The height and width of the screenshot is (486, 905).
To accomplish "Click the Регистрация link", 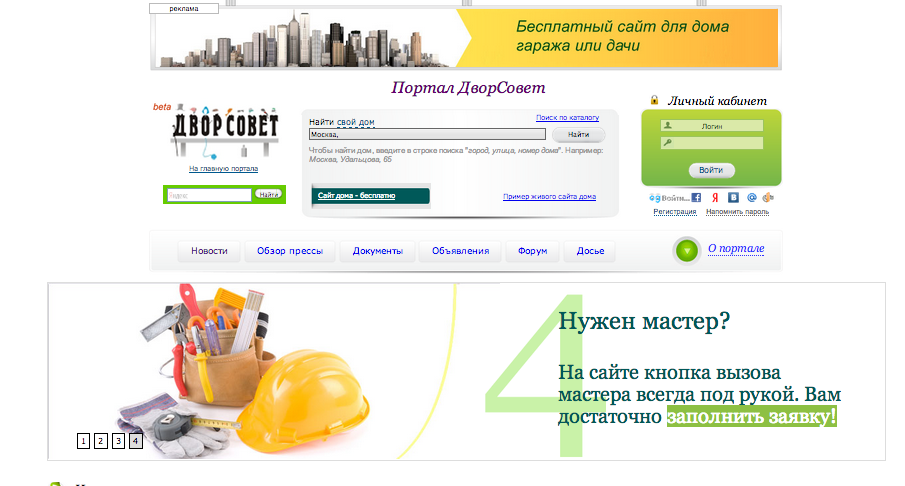I will click(674, 212).
